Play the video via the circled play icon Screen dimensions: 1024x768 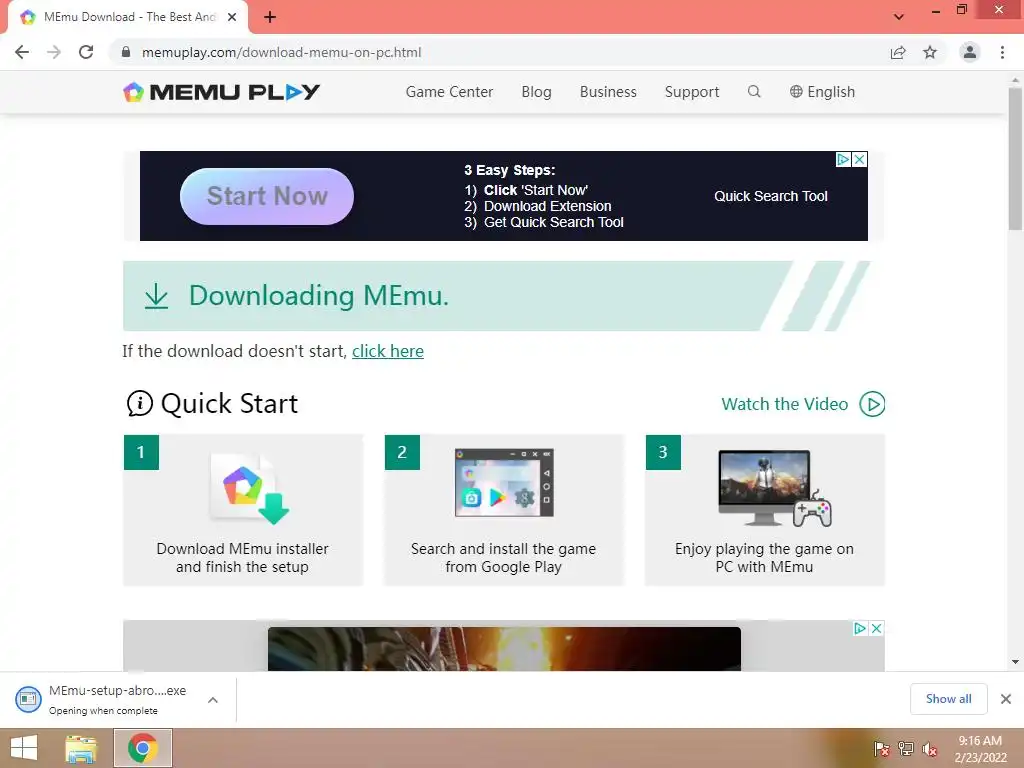(x=872, y=404)
